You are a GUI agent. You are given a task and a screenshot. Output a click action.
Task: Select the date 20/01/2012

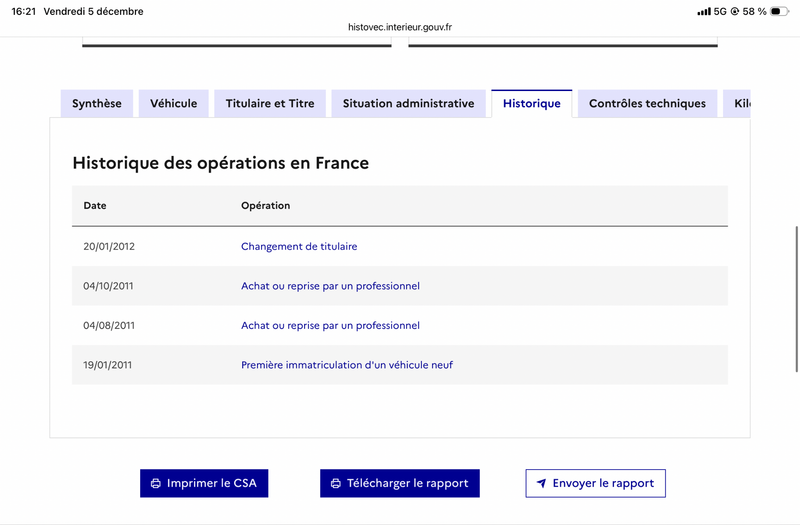[109, 246]
